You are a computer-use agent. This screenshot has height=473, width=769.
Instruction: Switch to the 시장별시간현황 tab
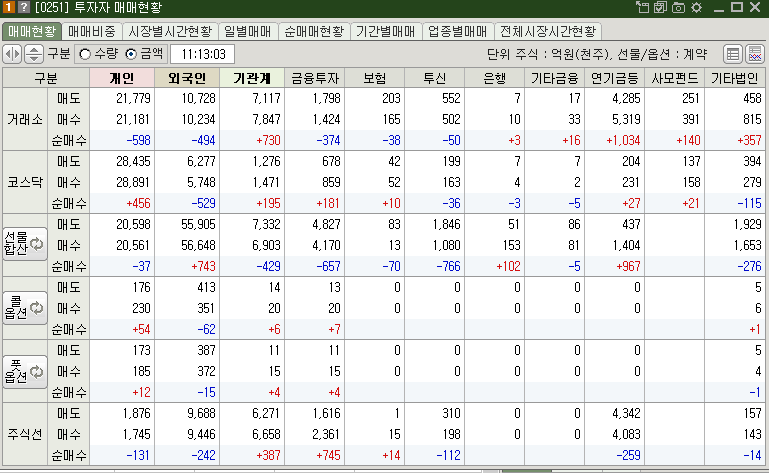point(170,31)
